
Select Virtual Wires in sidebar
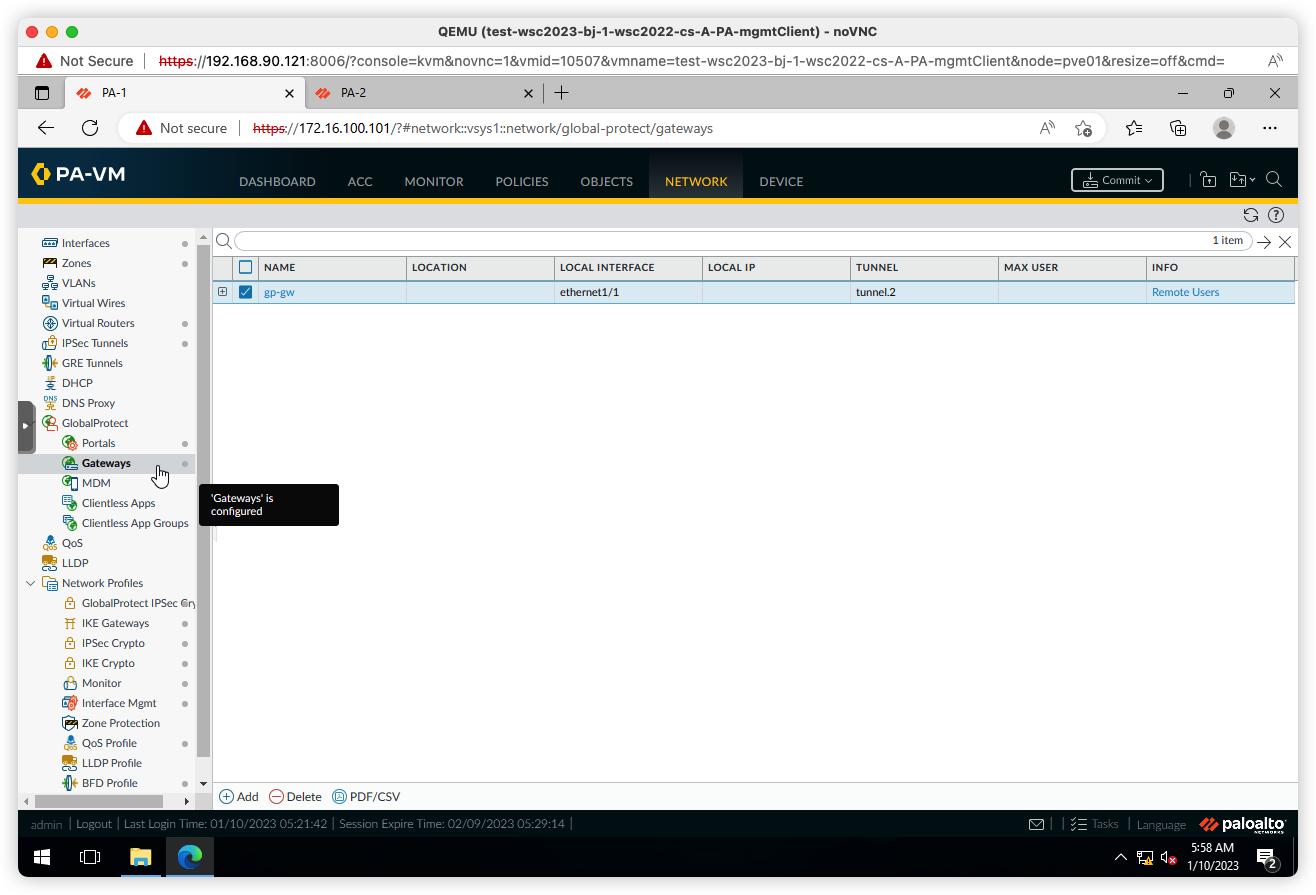tap(93, 303)
